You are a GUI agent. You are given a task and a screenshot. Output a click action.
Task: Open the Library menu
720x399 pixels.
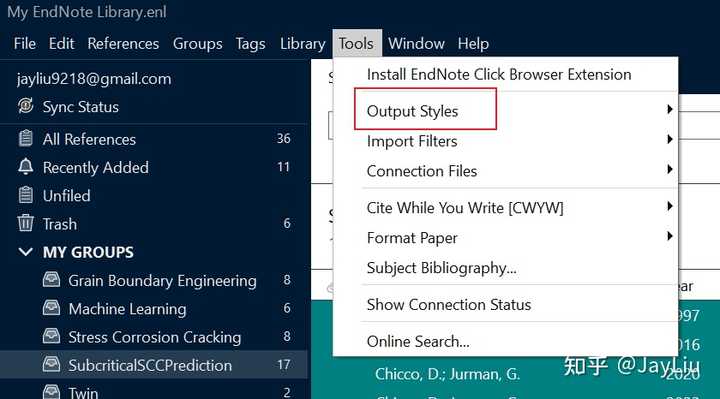[x=303, y=44]
